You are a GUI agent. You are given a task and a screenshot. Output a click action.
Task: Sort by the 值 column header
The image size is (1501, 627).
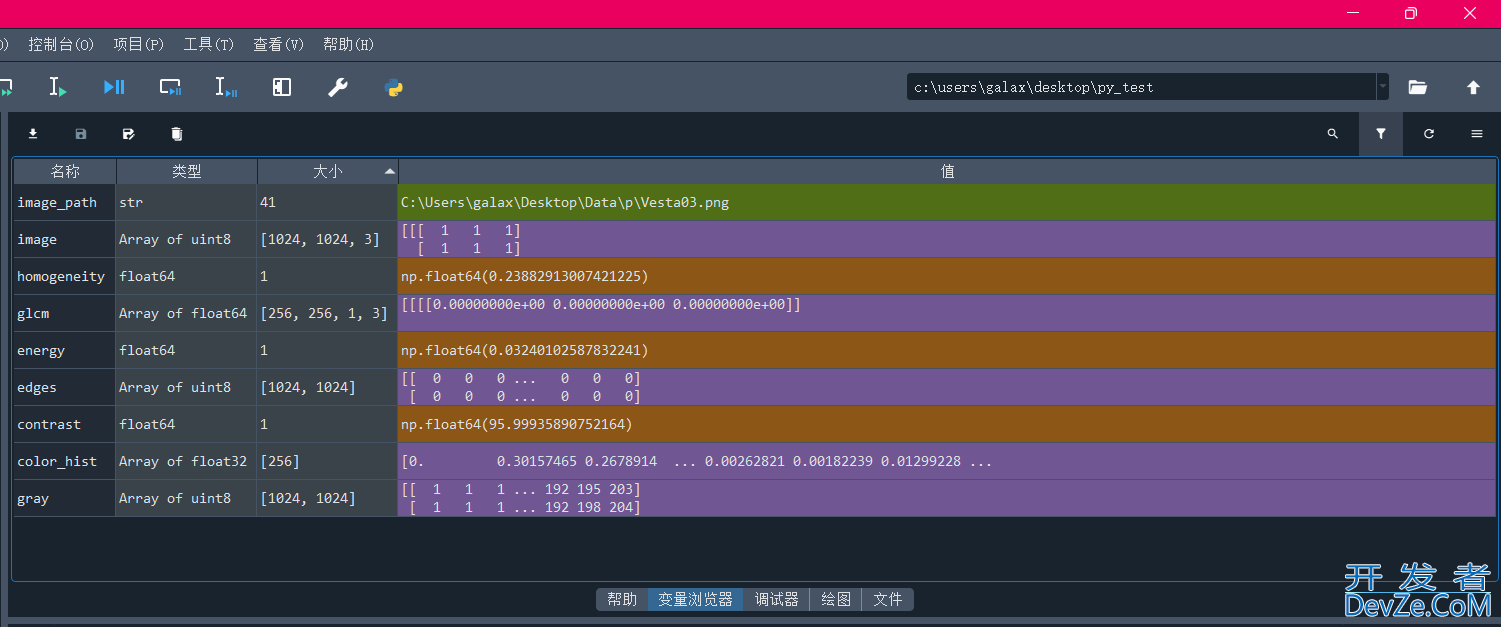point(947,171)
